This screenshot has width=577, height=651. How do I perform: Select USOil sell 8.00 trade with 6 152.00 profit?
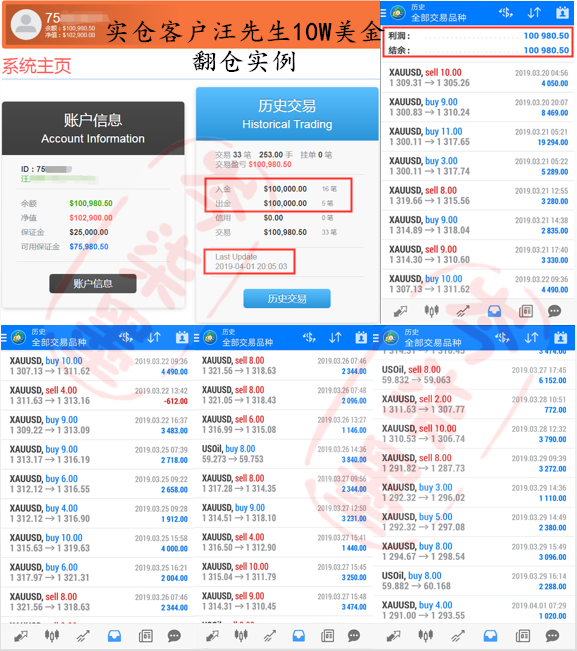coord(474,374)
